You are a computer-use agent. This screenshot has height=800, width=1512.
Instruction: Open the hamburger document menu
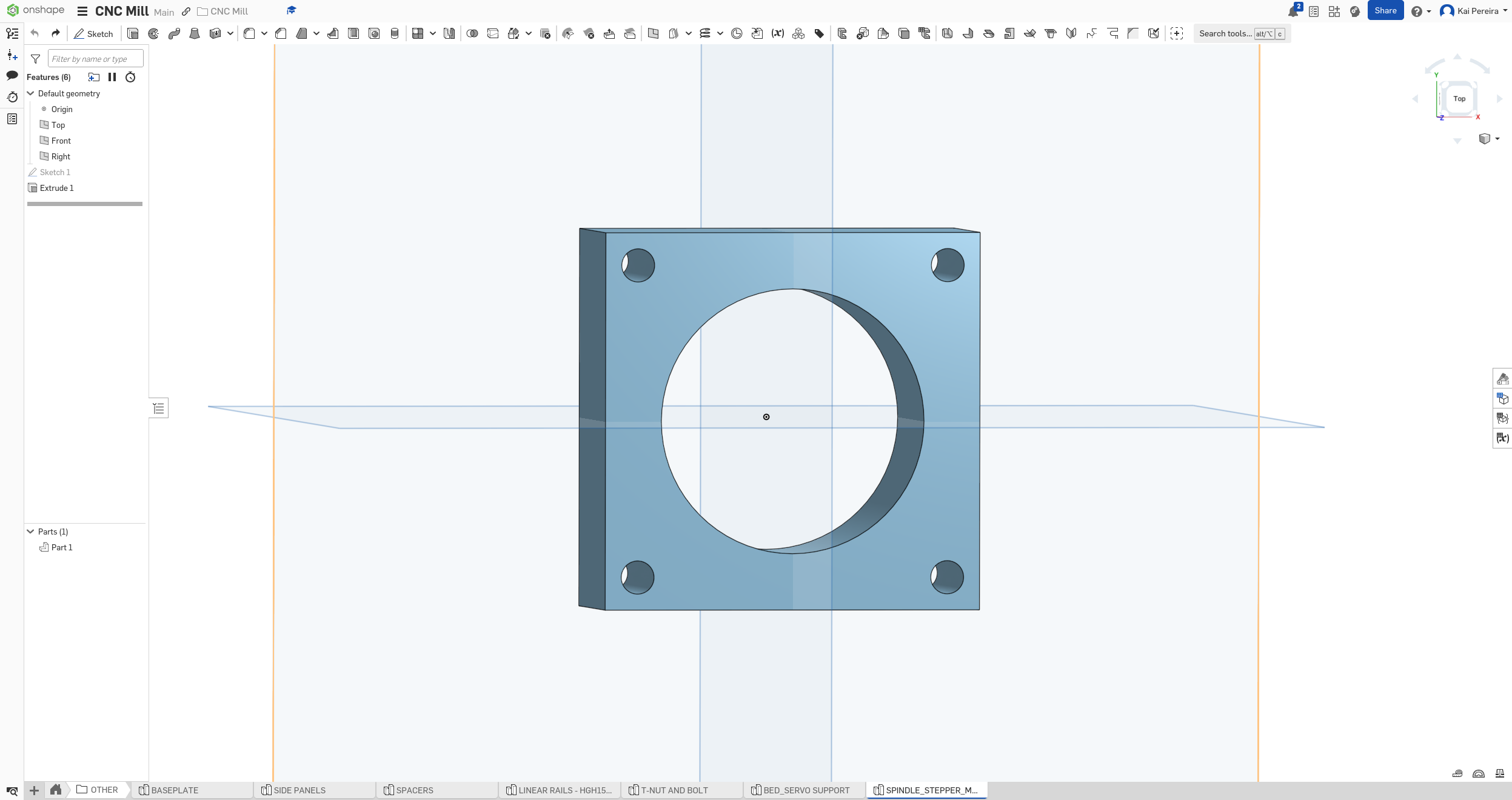[82, 12]
